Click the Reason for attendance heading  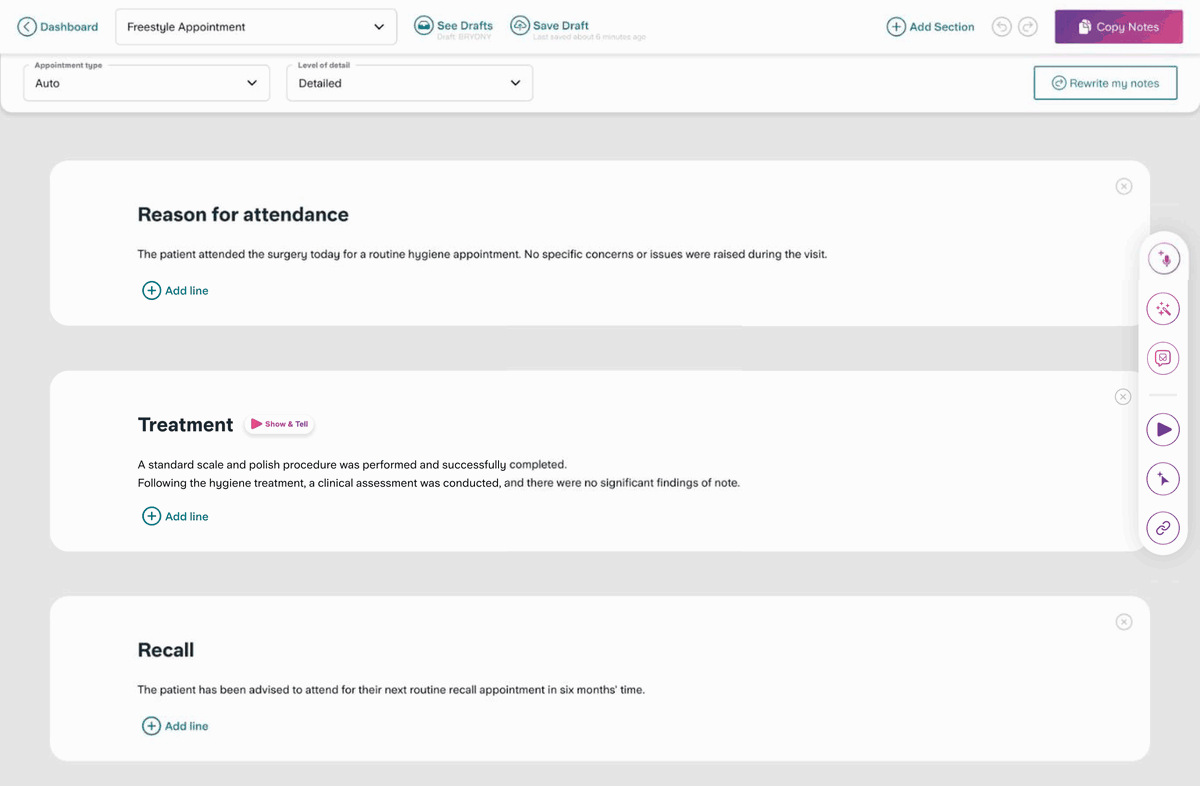click(x=243, y=214)
